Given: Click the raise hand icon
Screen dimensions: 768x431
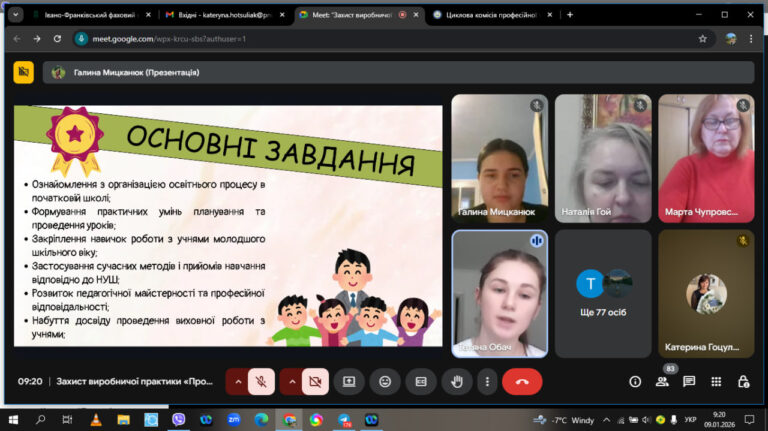Looking at the screenshot, I should click(456, 382).
